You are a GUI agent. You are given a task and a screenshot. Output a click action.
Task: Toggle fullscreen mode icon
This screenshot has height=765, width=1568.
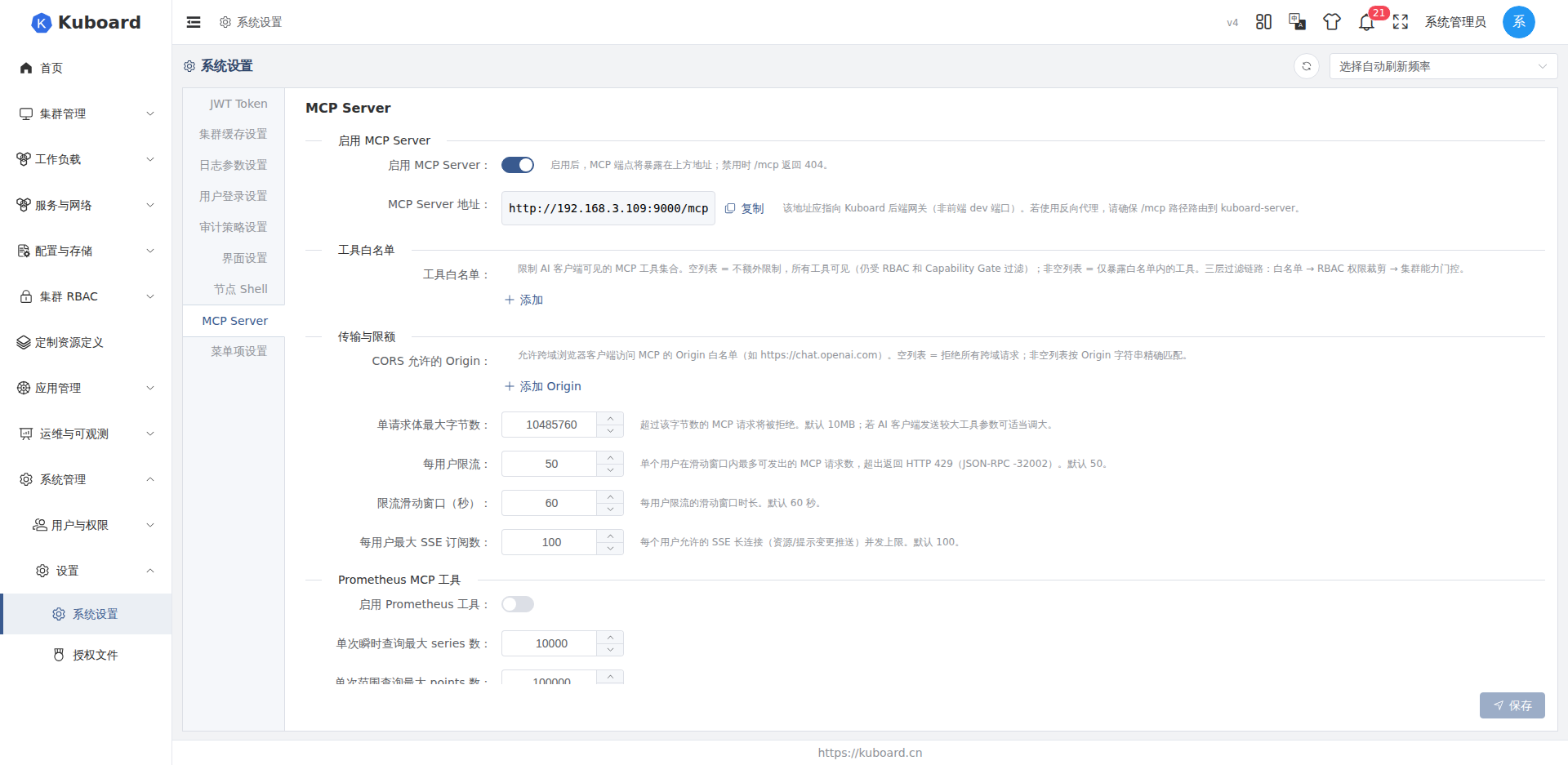[x=1401, y=22]
